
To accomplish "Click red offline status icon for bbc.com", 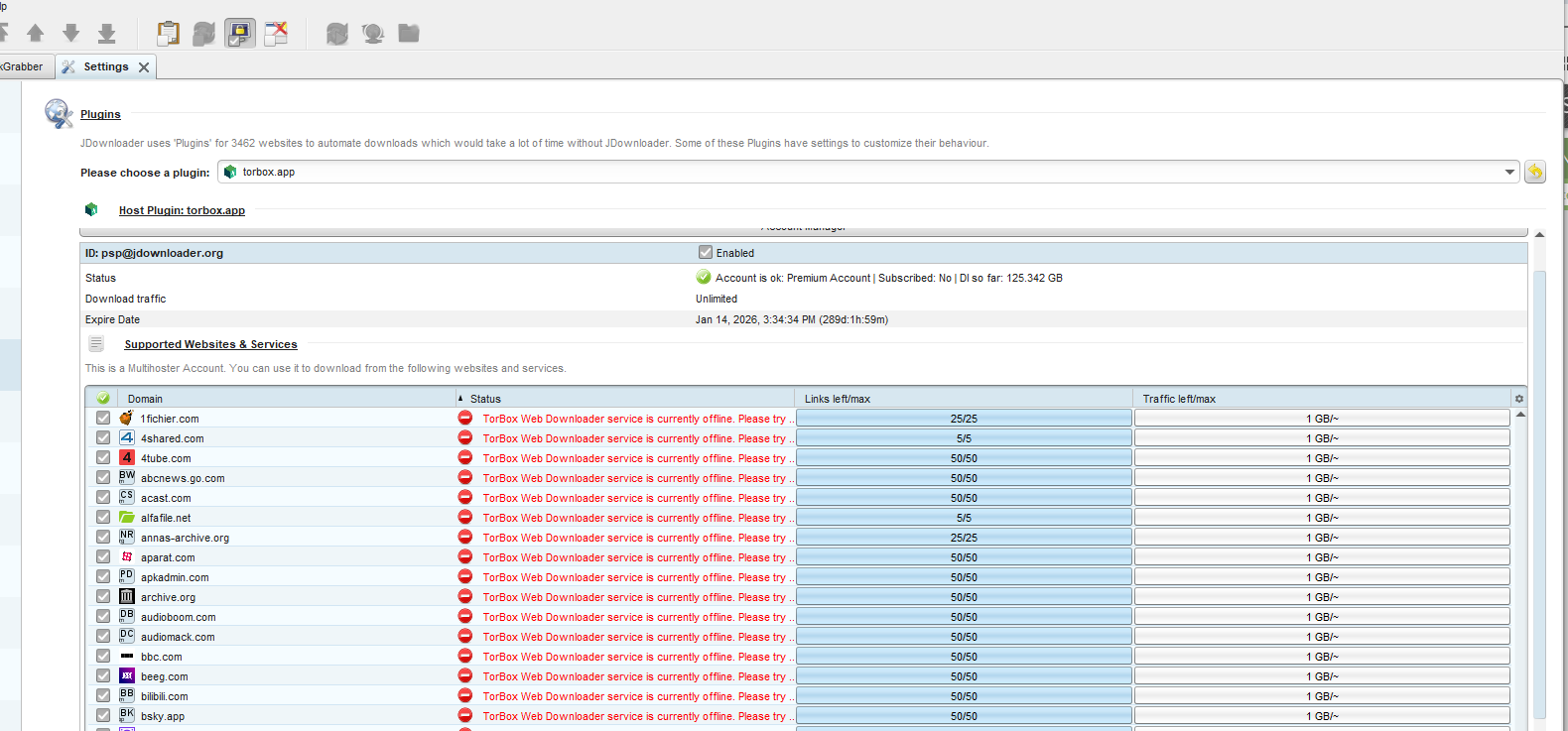I will coord(464,656).
